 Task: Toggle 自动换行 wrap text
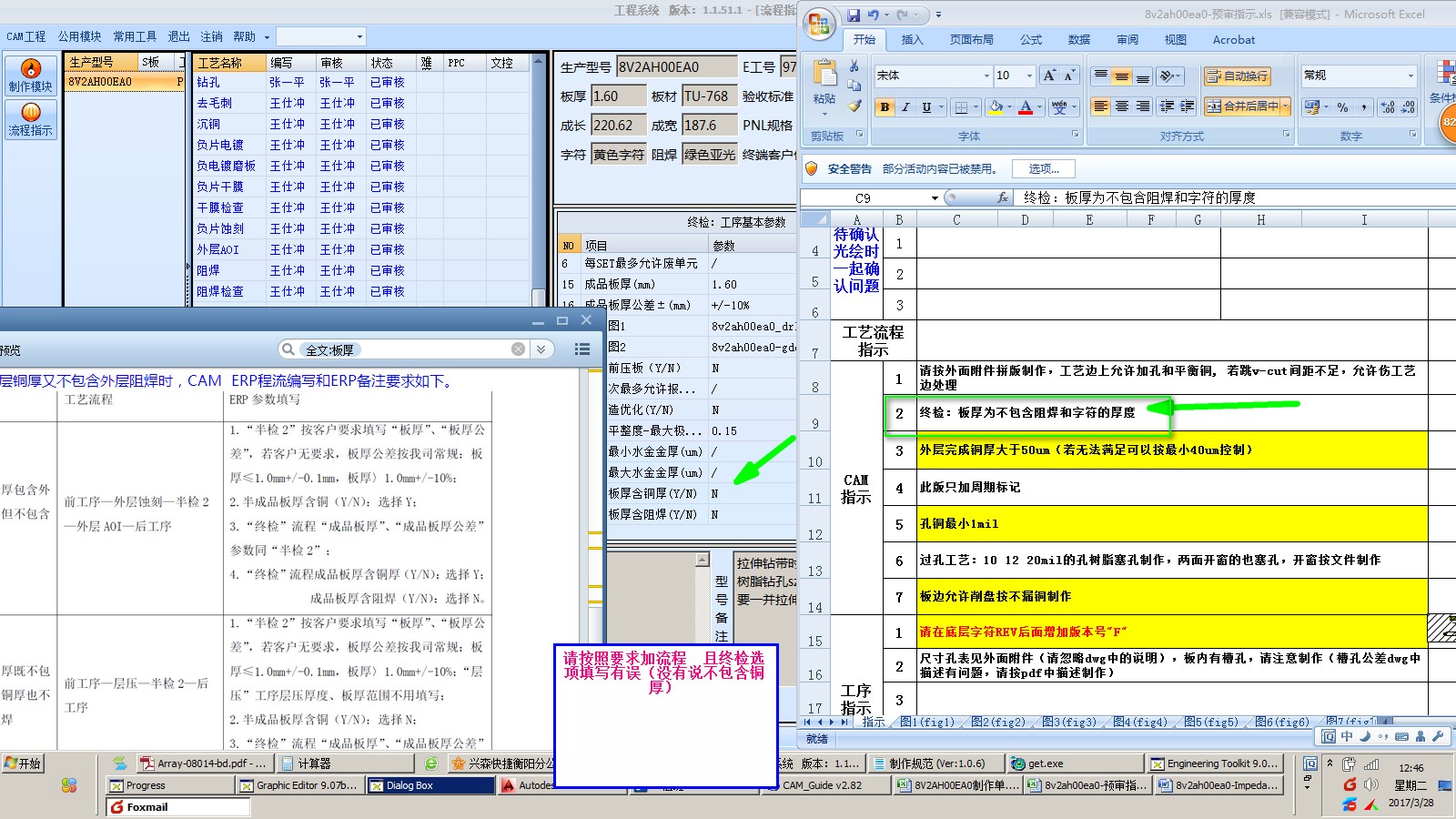[1237, 76]
